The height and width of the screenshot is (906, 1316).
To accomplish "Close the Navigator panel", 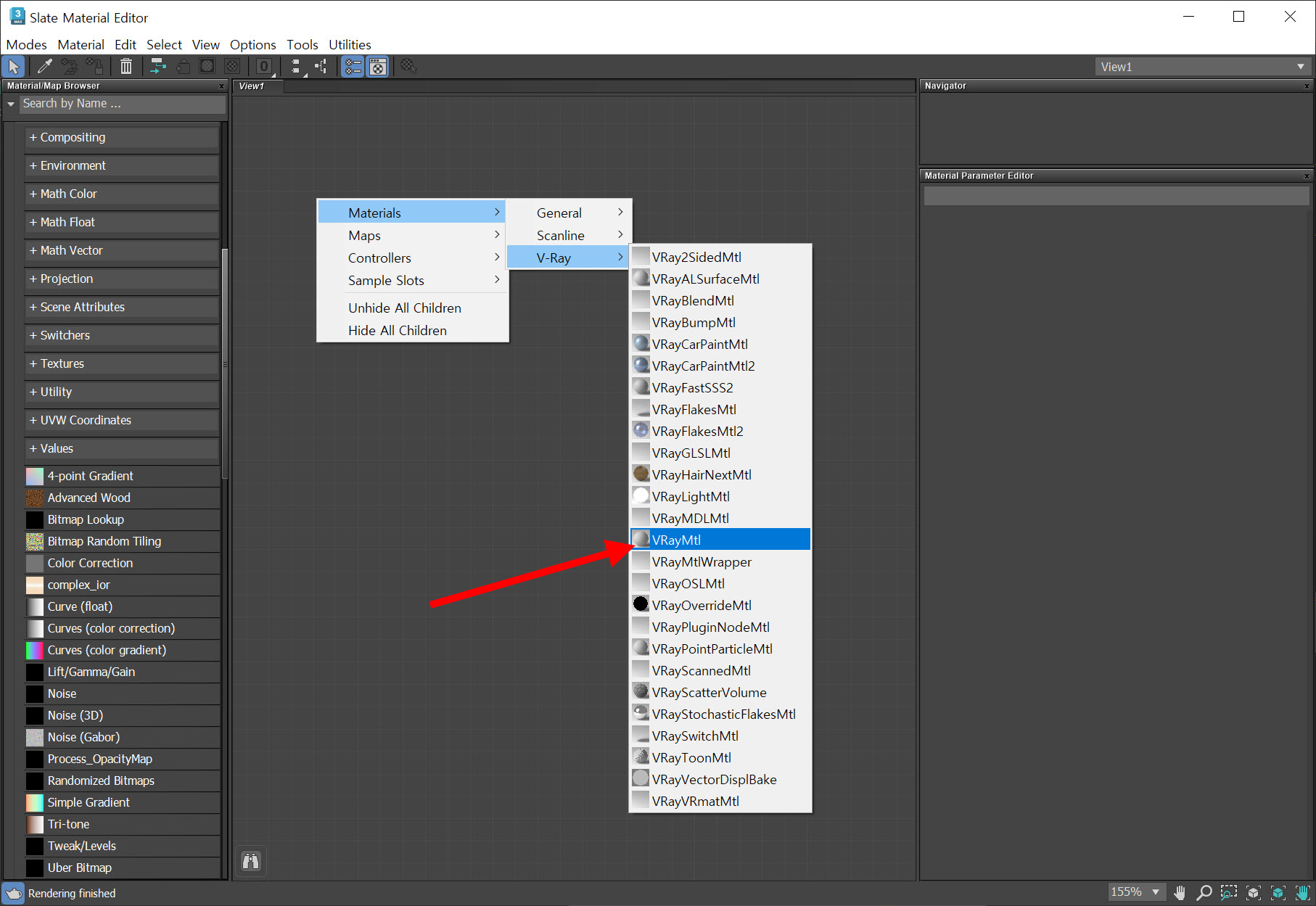I will (x=1307, y=86).
